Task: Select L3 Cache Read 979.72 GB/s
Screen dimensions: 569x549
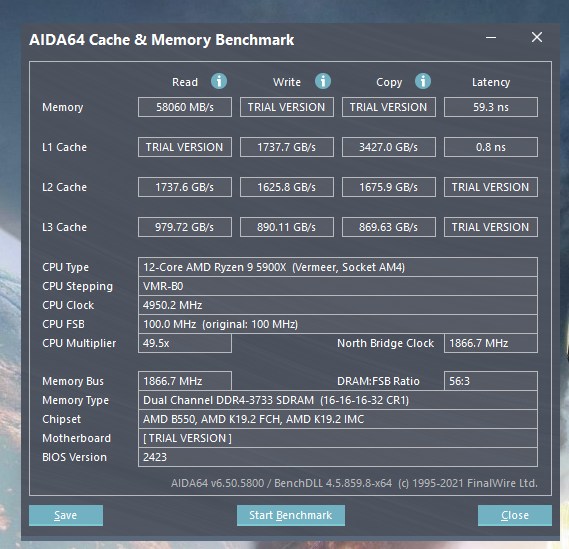Action: [x=185, y=227]
